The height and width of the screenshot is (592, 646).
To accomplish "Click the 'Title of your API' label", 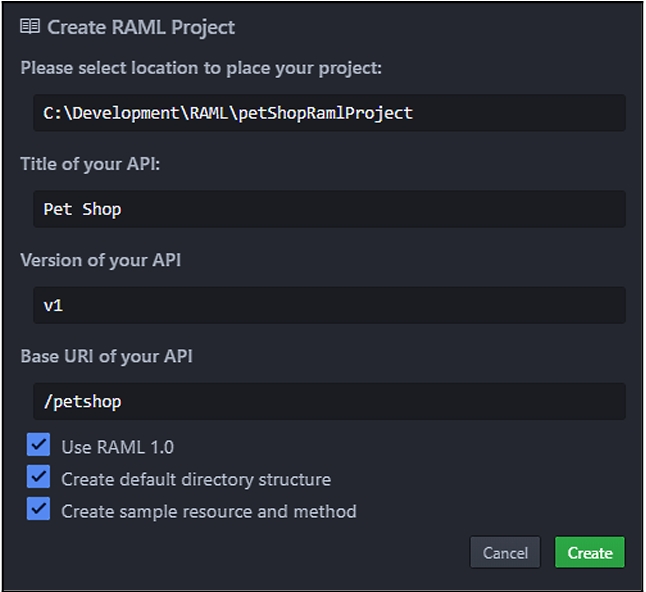I will 90,164.
